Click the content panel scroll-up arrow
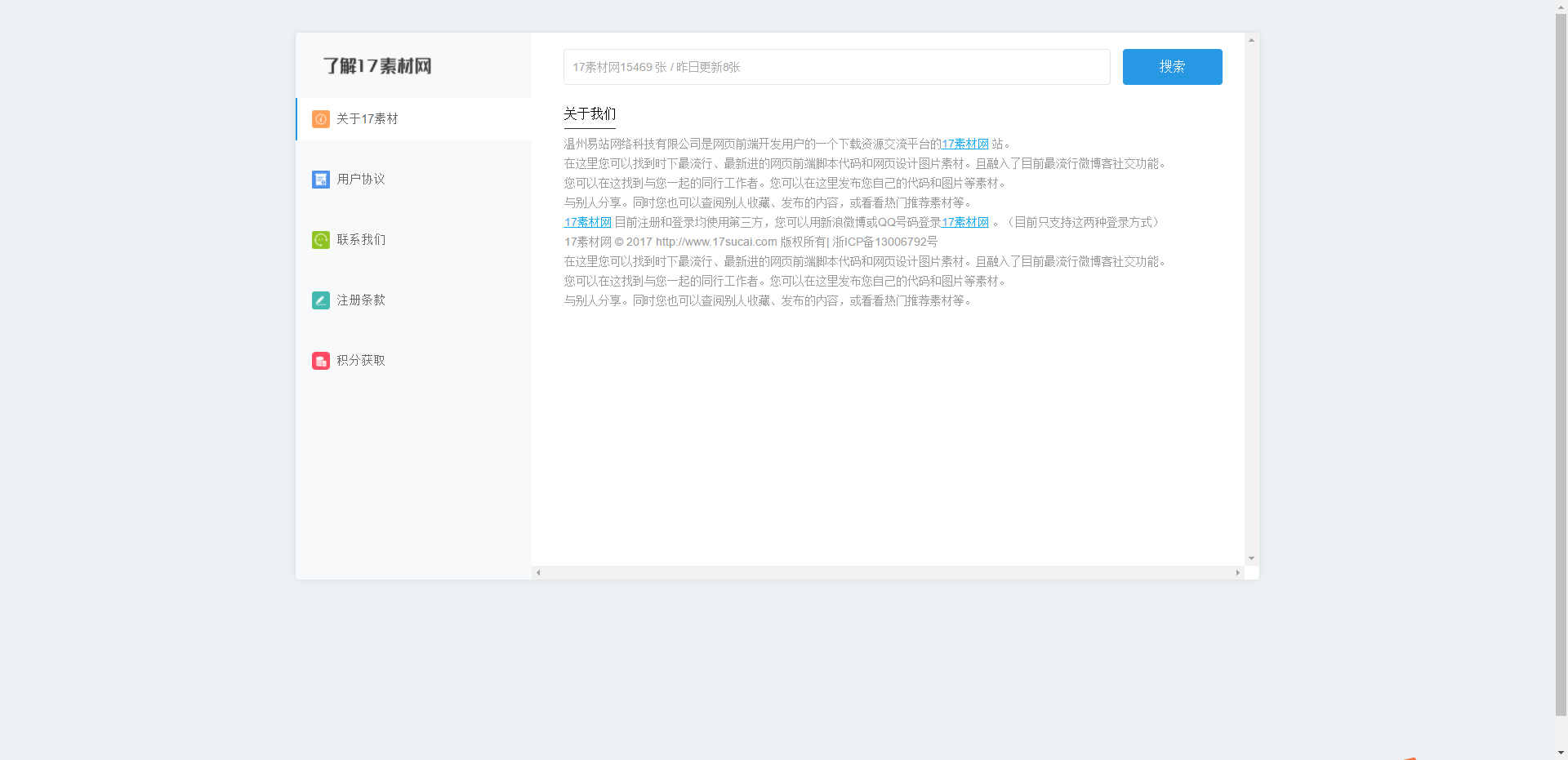The image size is (1568, 760). point(1251,40)
